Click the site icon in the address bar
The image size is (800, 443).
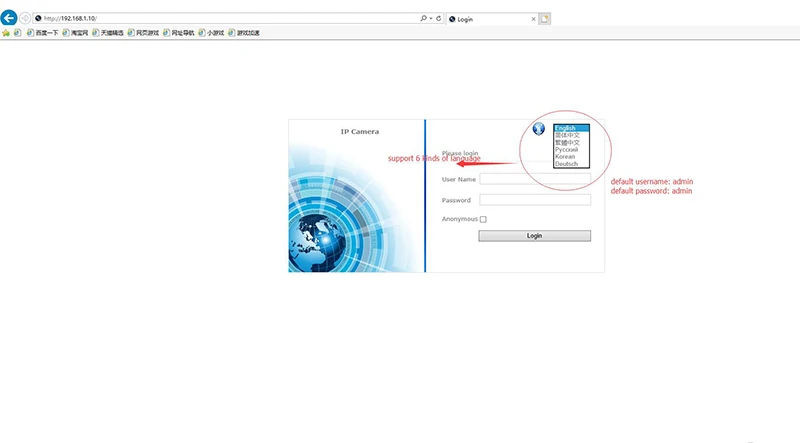tap(38, 18)
